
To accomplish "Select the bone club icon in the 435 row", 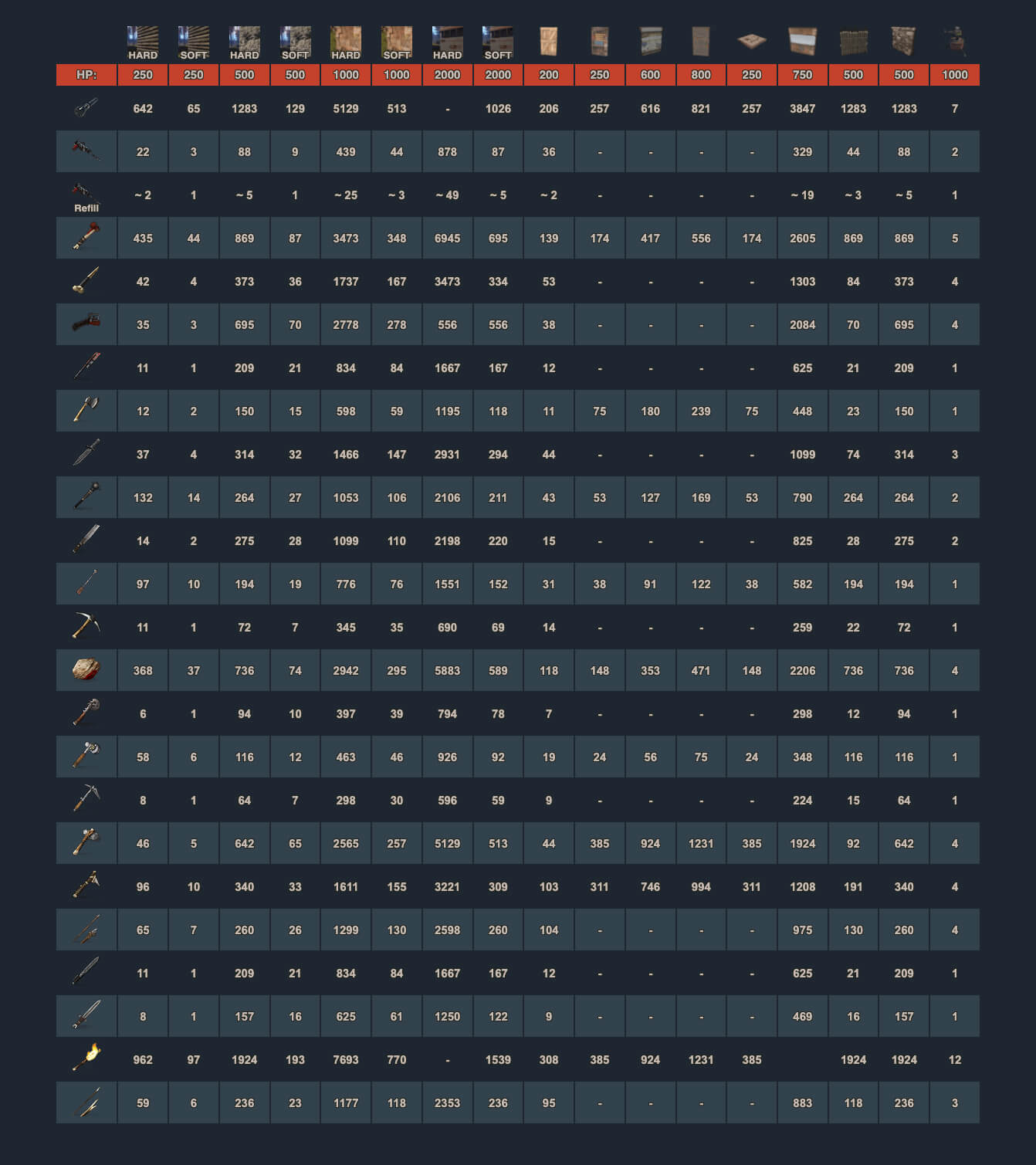I will point(86,236).
